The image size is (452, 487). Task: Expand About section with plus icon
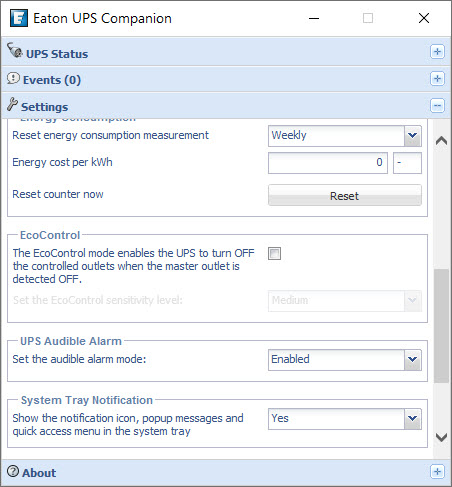coord(437,472)
